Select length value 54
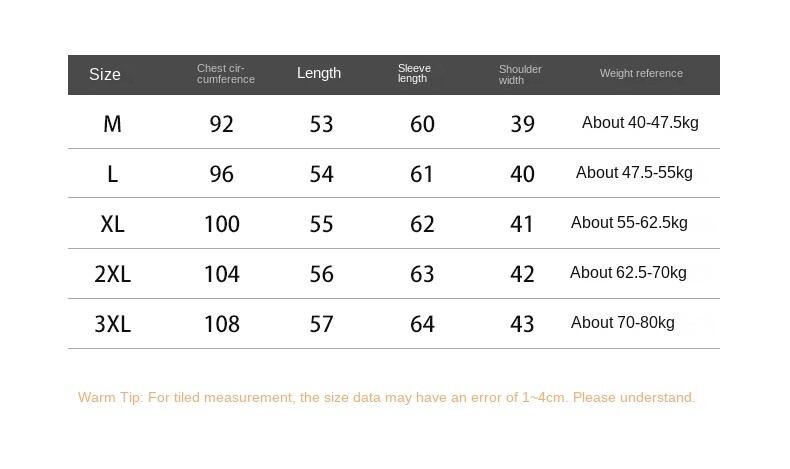The image size is (790, 469). click(x=321, y=174)
